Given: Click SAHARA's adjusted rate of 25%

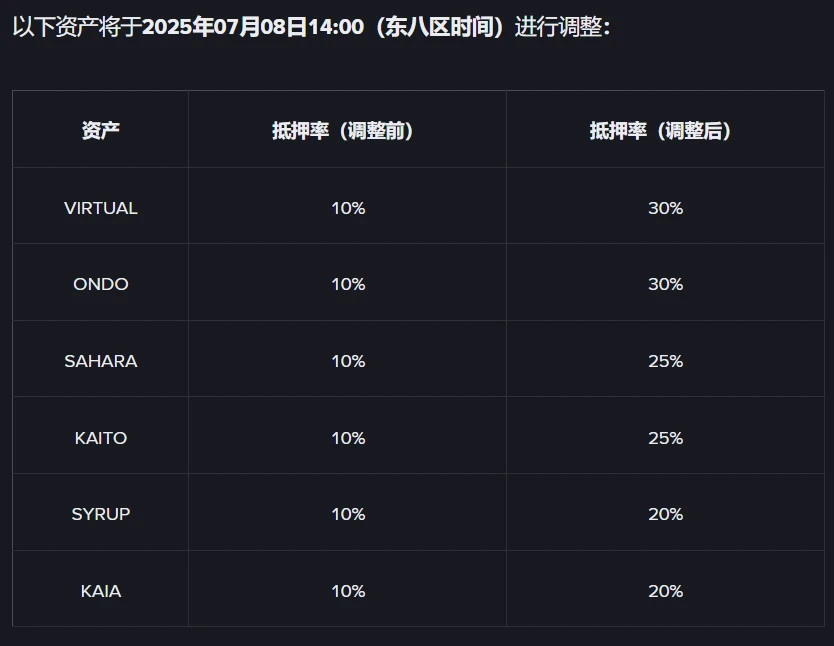Looking at the screenshot, I should [665, 361].
